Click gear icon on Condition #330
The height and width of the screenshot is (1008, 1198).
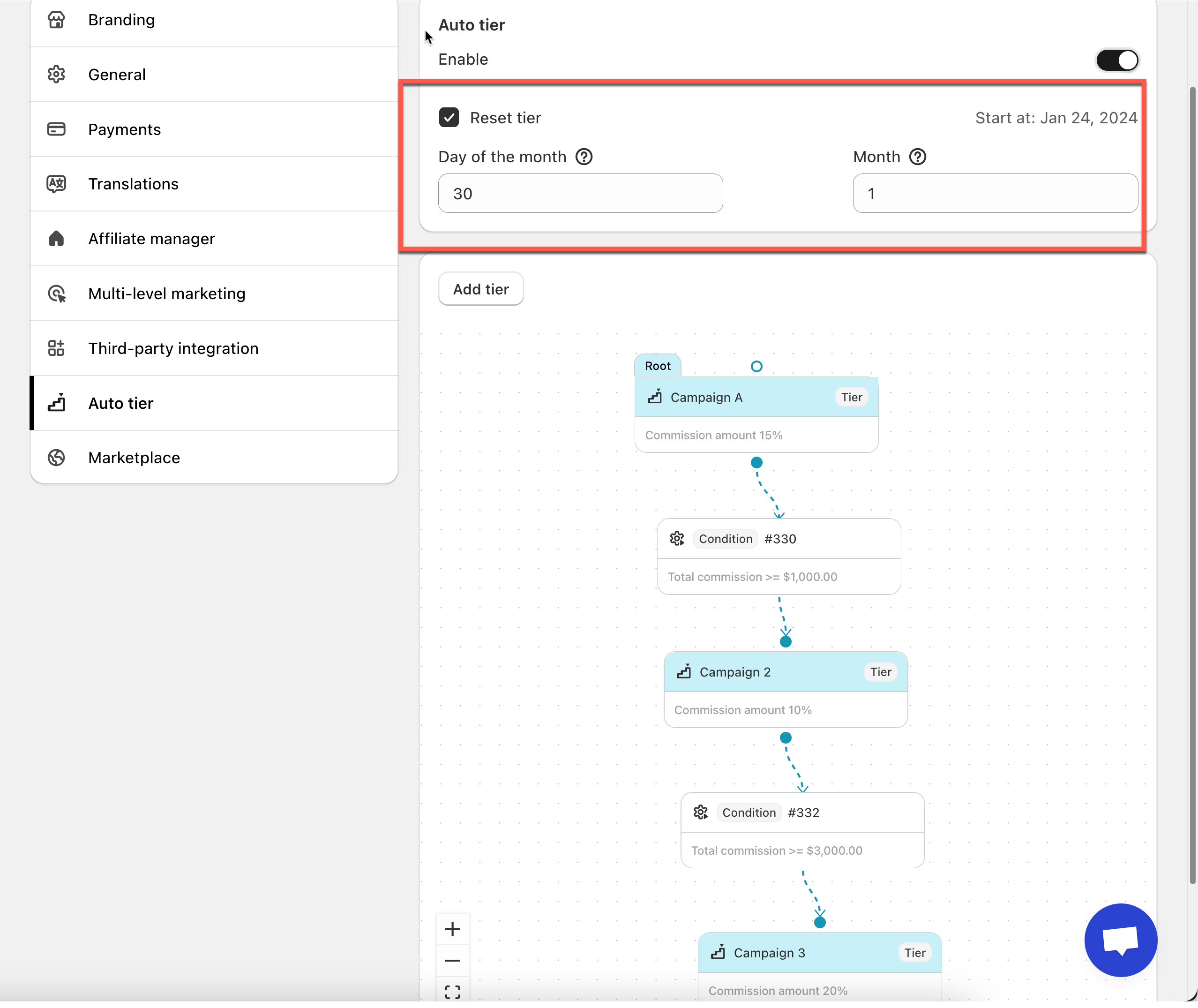(x=677, y=538)
